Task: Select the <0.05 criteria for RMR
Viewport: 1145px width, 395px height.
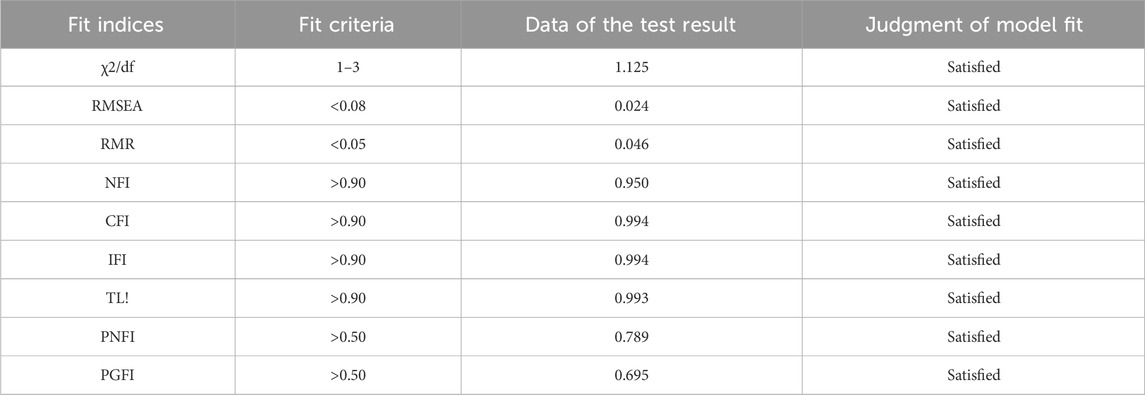Action: click(x=348, y=145)
